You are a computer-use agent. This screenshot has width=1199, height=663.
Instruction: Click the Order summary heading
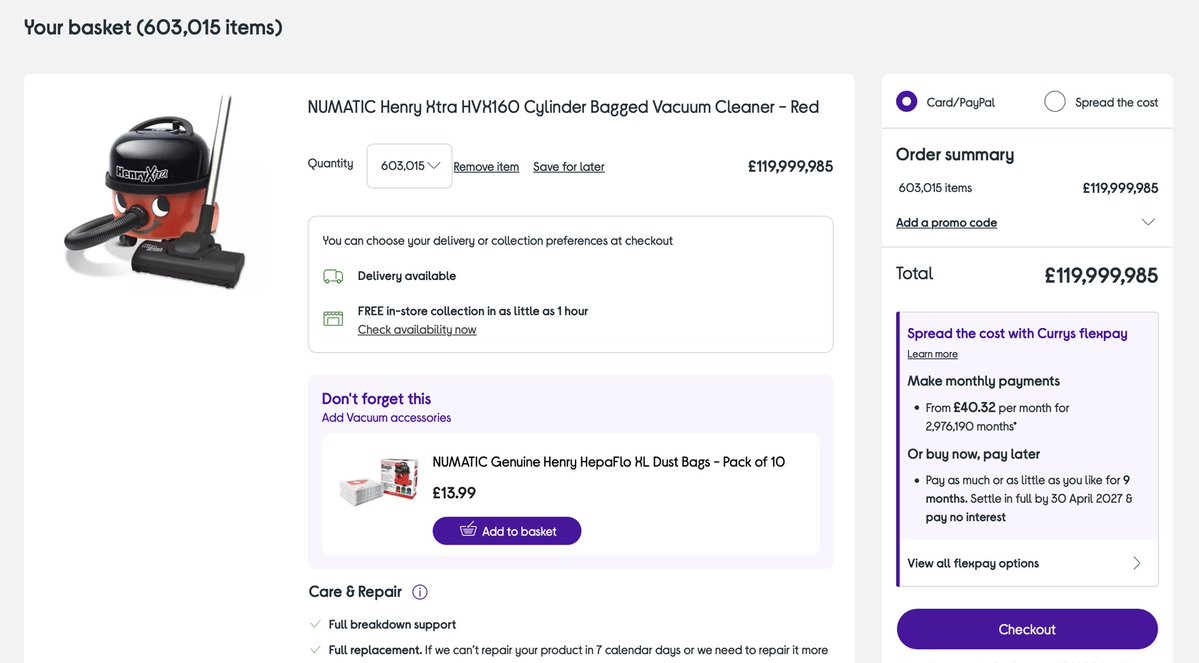(955, 154)
